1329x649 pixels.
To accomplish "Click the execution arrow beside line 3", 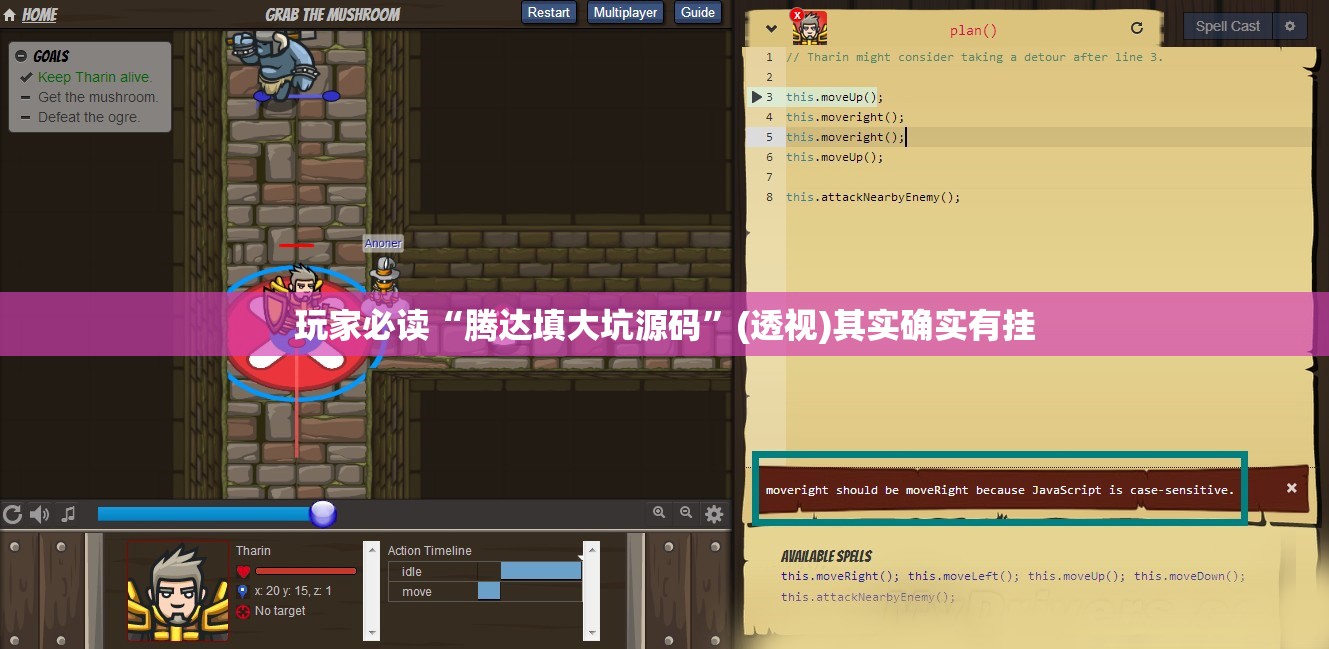I will (x=757, y=97).
